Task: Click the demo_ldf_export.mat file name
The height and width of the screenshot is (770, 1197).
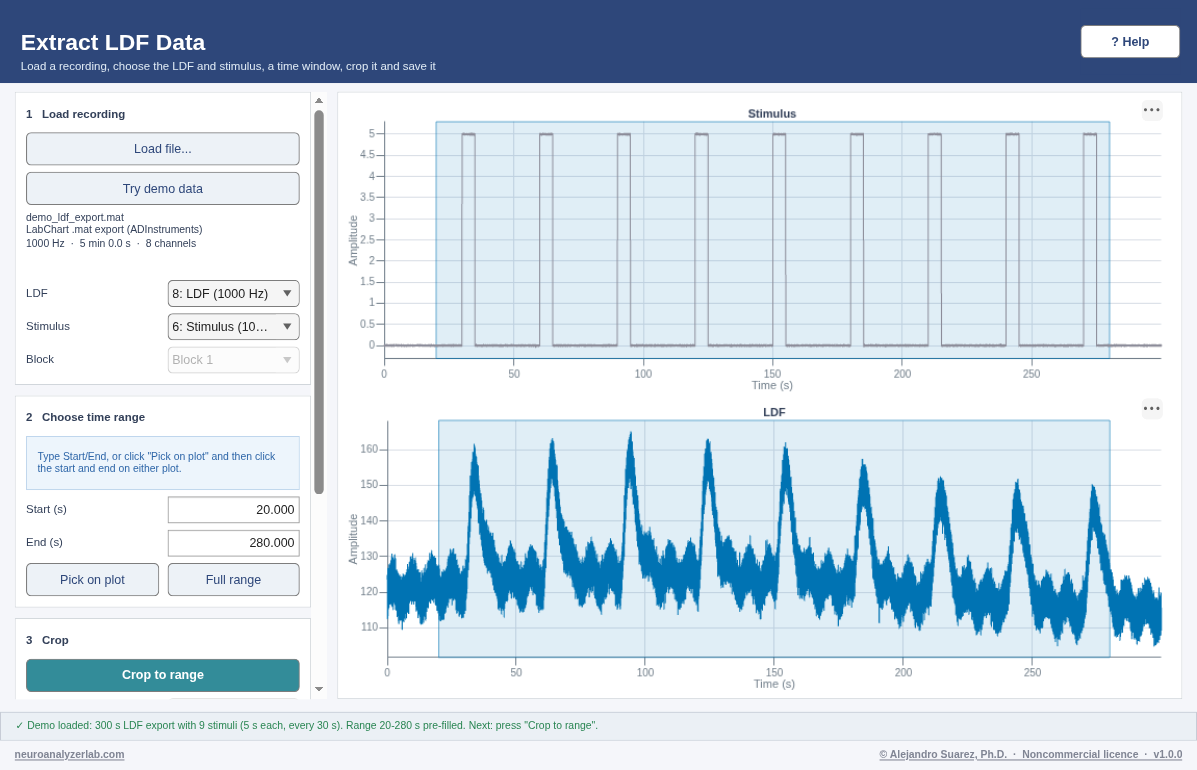Action: coord(75,217)
